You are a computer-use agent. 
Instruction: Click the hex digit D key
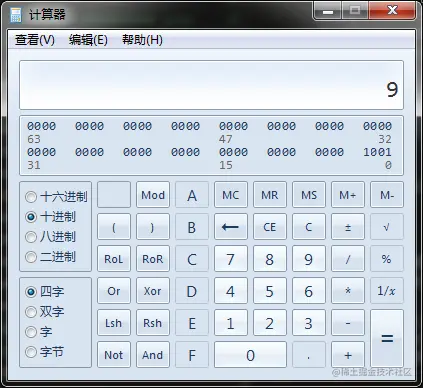[192, 291]
